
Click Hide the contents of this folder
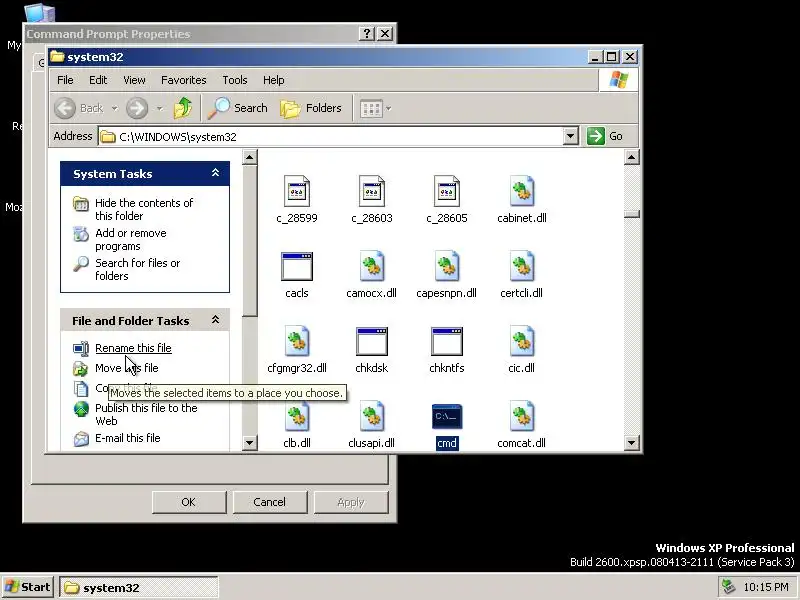[144, 209]
